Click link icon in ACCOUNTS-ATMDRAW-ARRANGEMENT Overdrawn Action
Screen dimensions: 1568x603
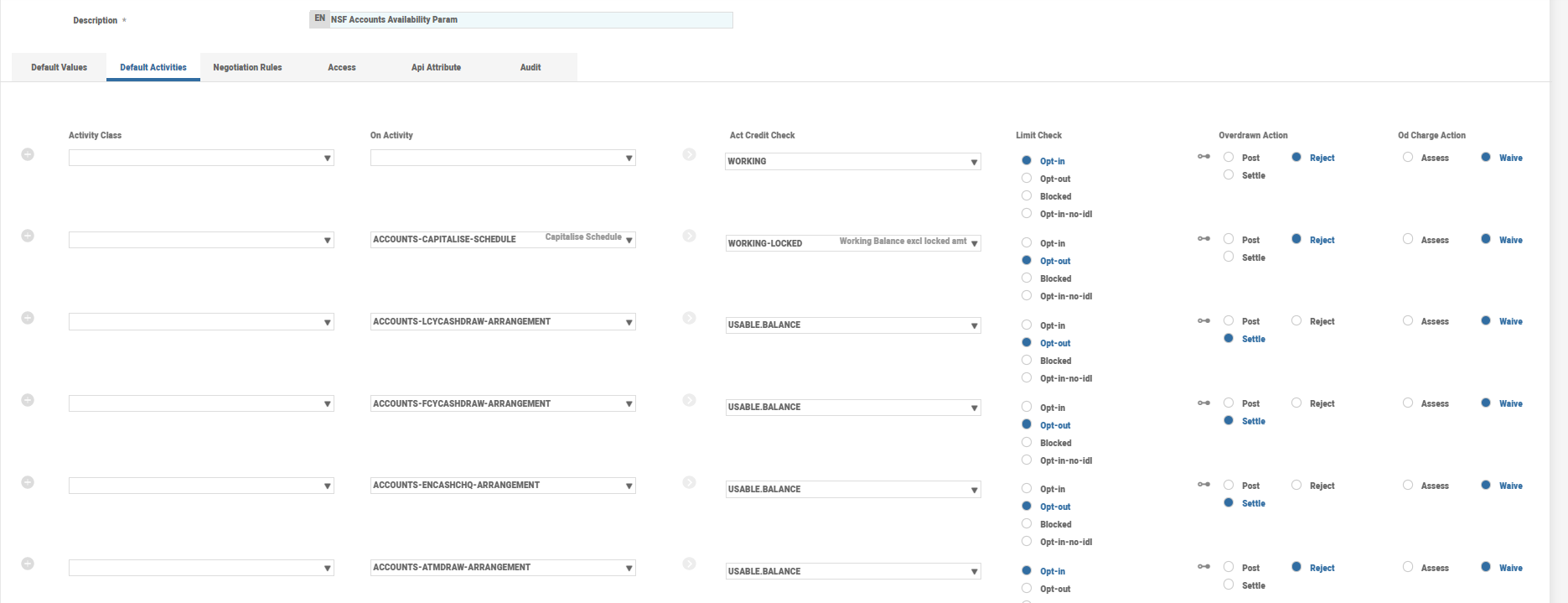coord(1203,567)
